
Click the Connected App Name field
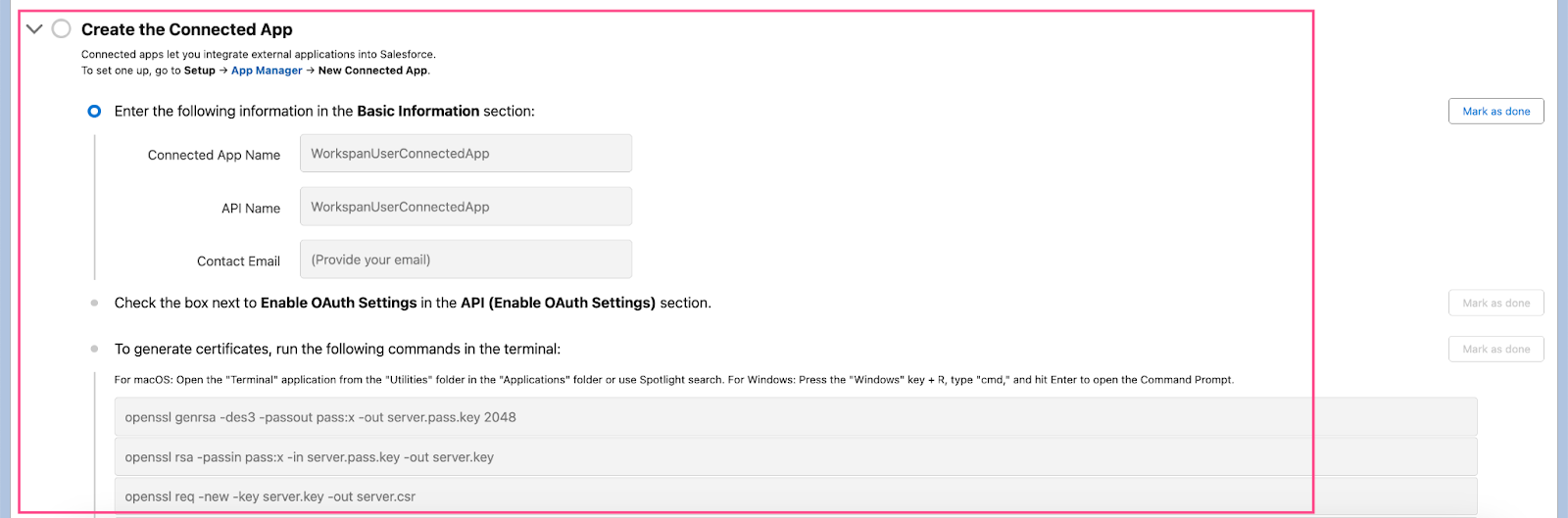click(465, 154)
